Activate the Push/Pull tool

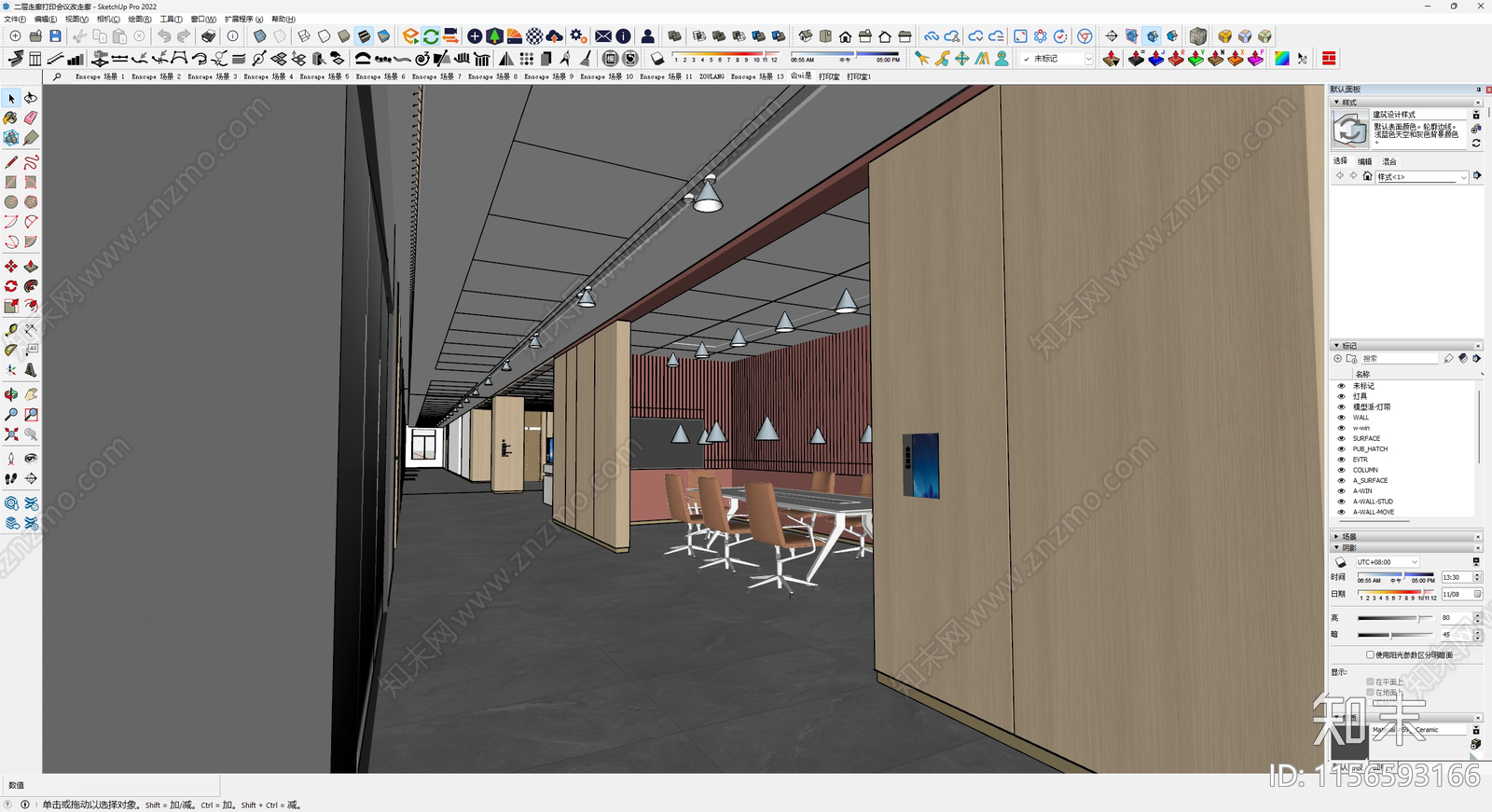(x=31, y=267)
